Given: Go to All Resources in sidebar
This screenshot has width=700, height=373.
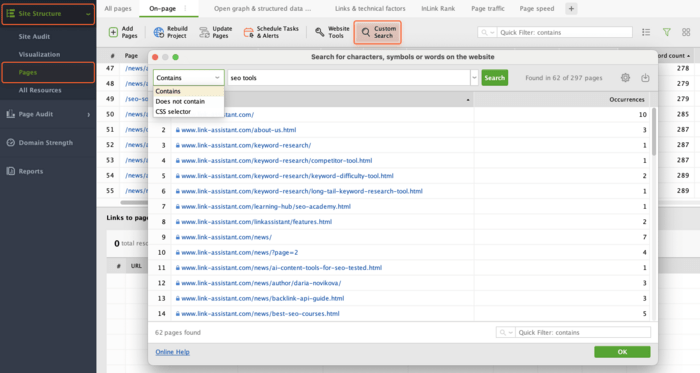Looking at the screenshot, I should point(40,90).
